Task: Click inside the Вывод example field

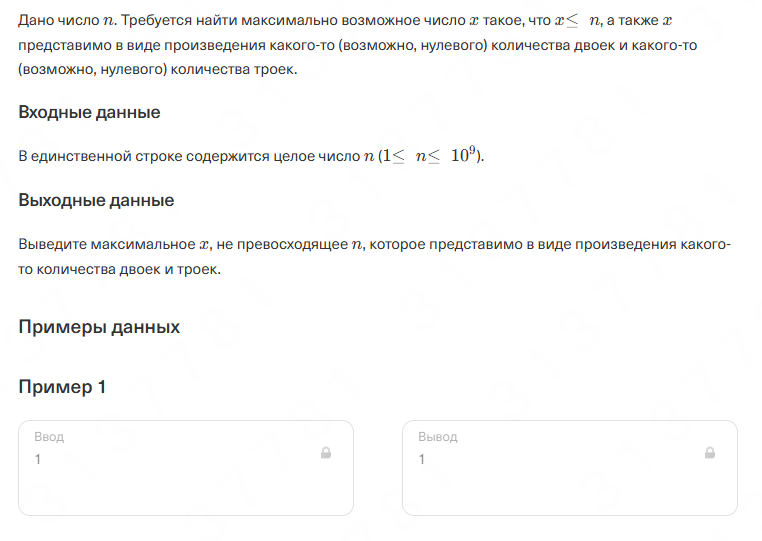Action: coord(570,468)
